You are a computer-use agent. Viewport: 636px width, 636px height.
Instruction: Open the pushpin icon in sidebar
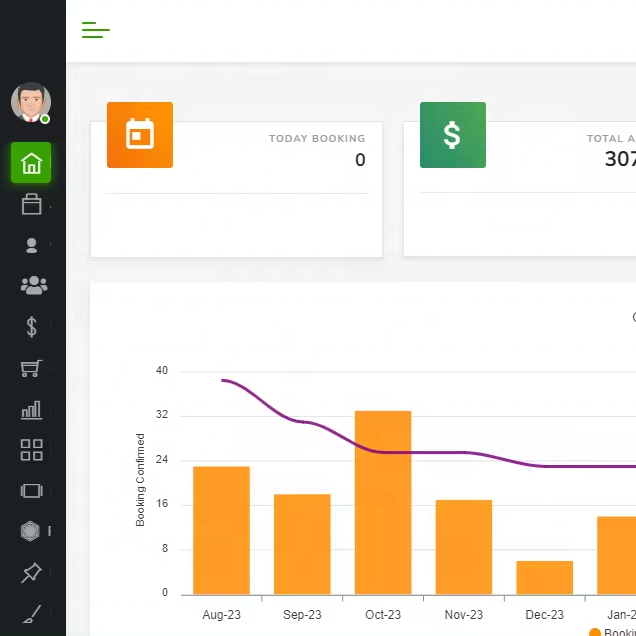(31, 573)
